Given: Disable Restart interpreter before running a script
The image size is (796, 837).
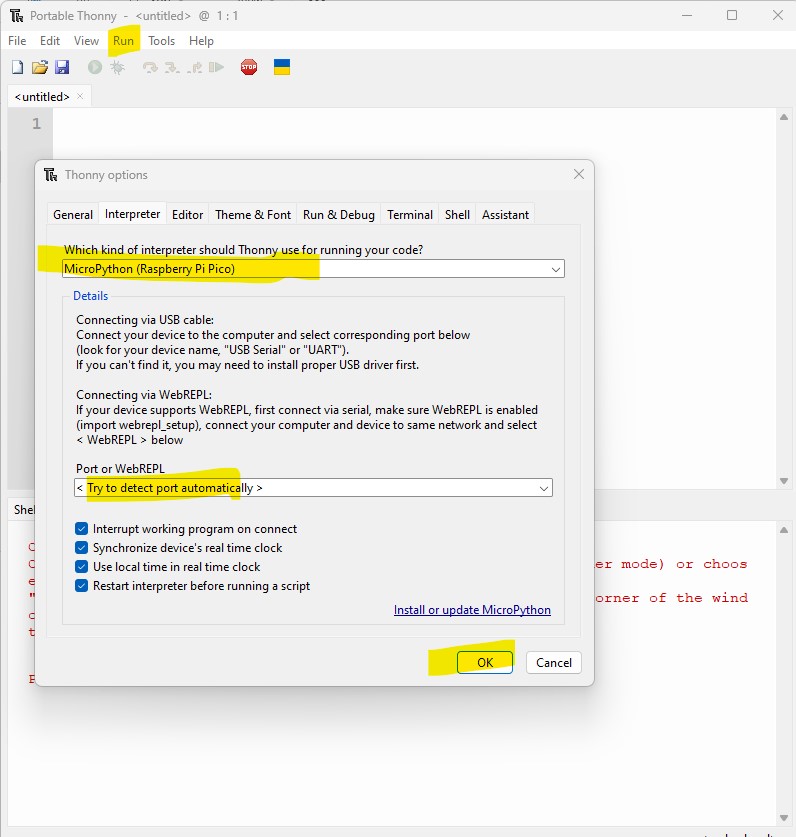Looking at the screenshot, I should pos(82,586).
